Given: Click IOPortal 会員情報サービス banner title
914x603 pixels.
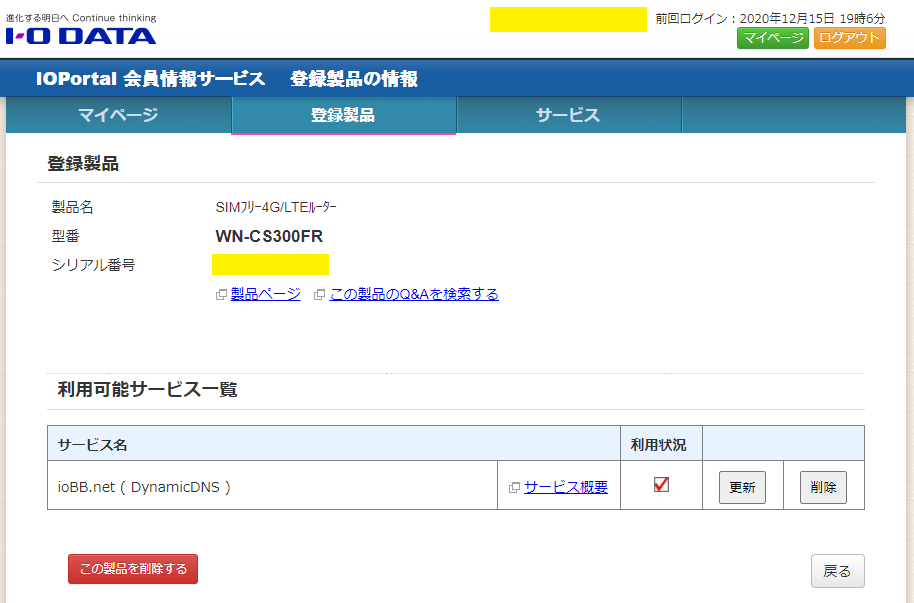Looking at the screenshot, I should coord(150,78).
